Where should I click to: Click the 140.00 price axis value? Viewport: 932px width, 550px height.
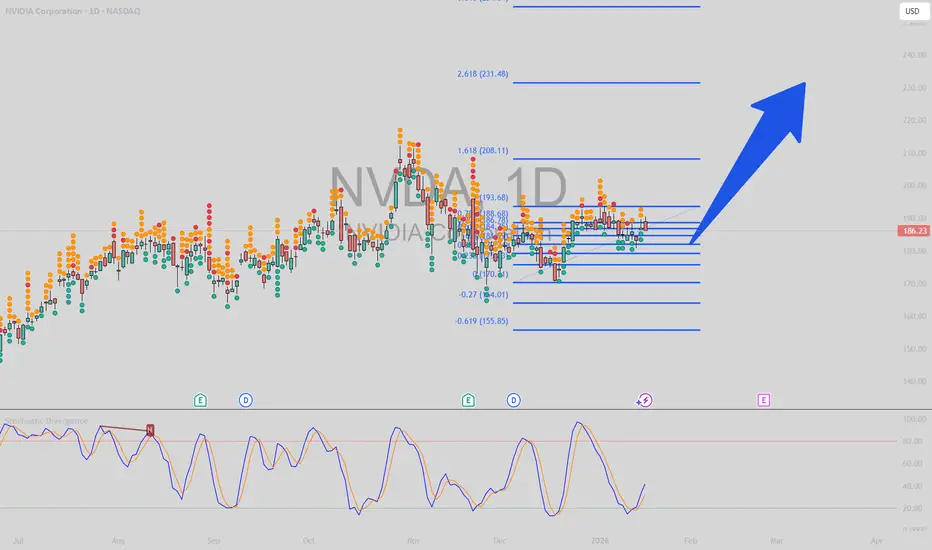914,381
